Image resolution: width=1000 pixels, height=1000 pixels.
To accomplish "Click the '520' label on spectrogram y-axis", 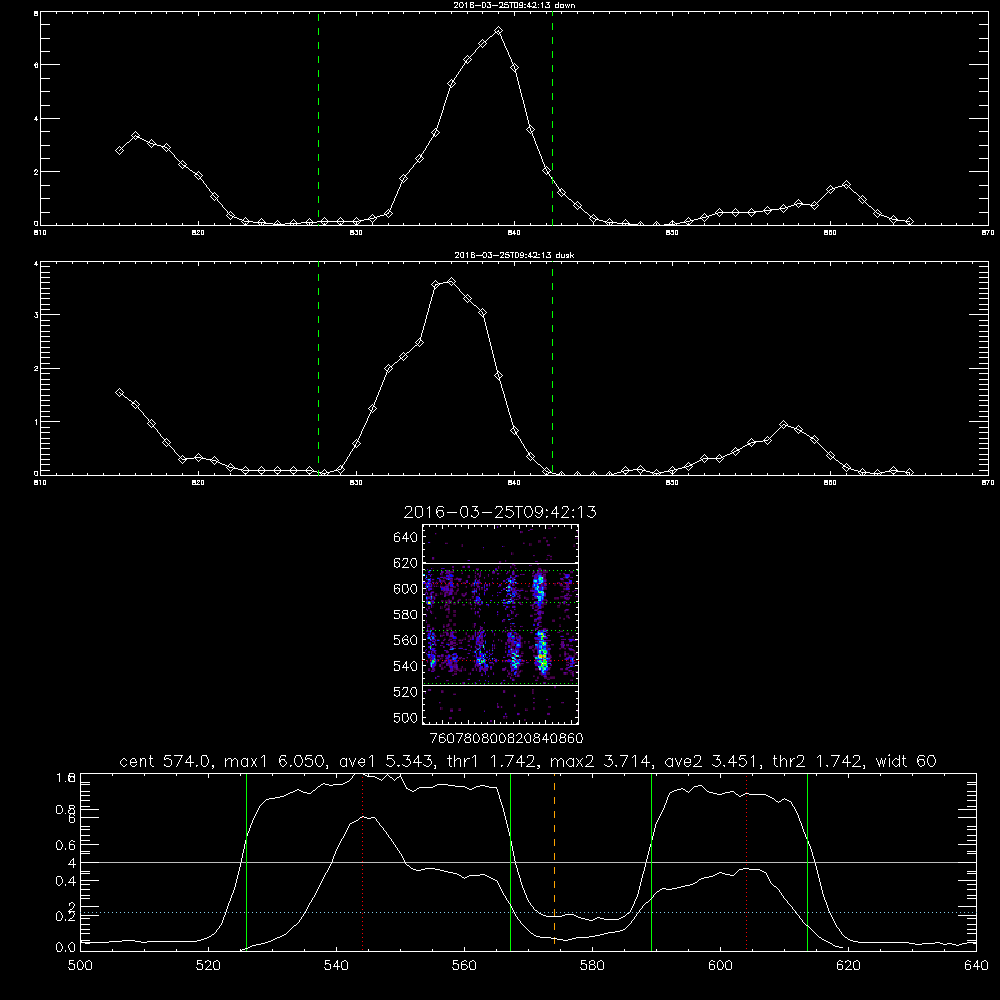I will point(406,692).
